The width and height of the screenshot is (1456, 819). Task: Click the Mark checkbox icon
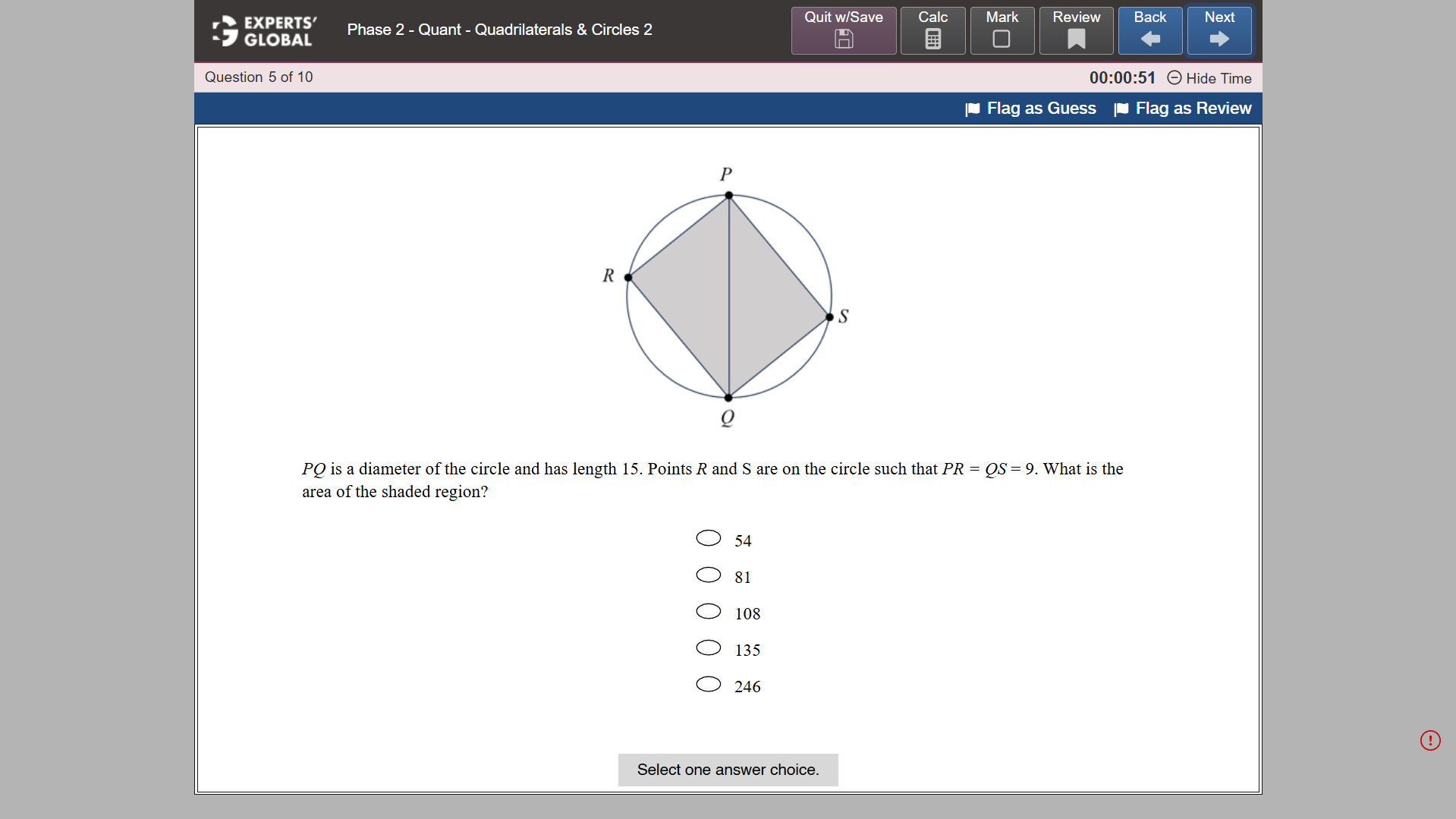(1002, 39)
